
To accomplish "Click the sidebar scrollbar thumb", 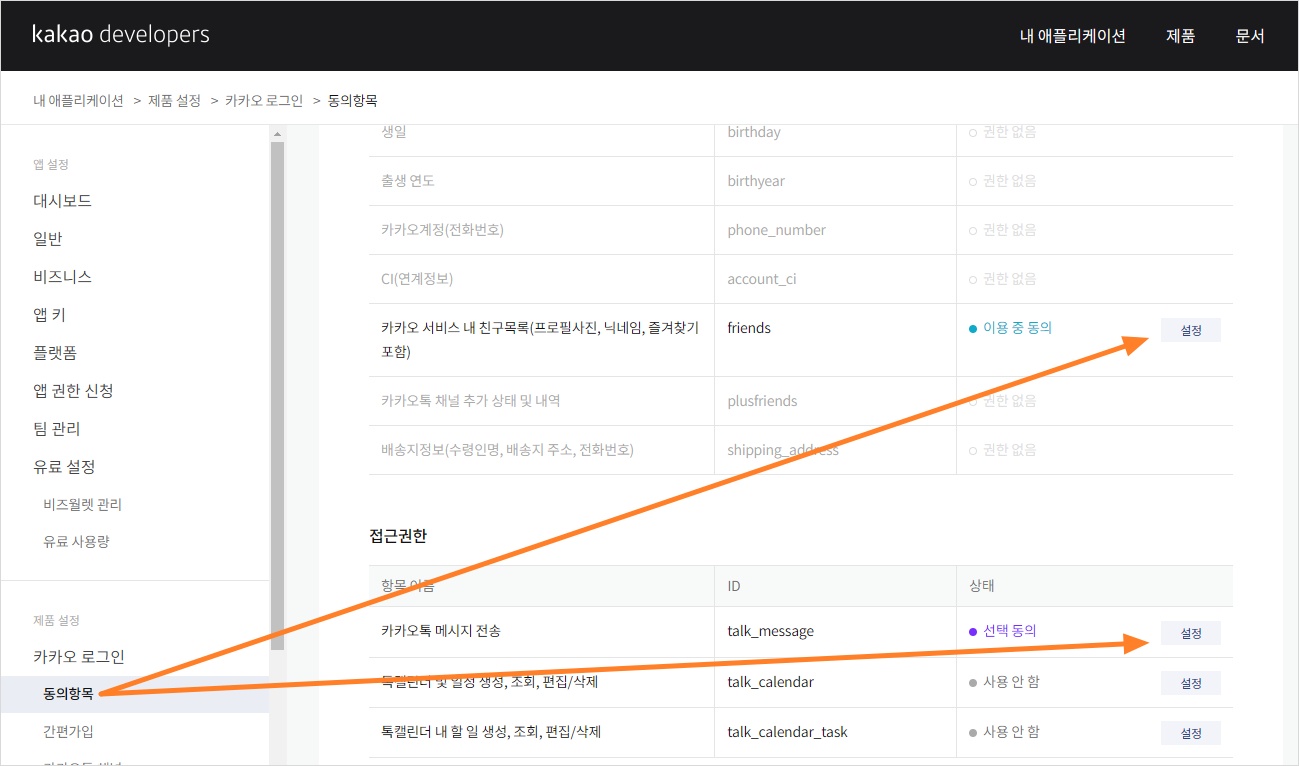I will click(278, 395).
